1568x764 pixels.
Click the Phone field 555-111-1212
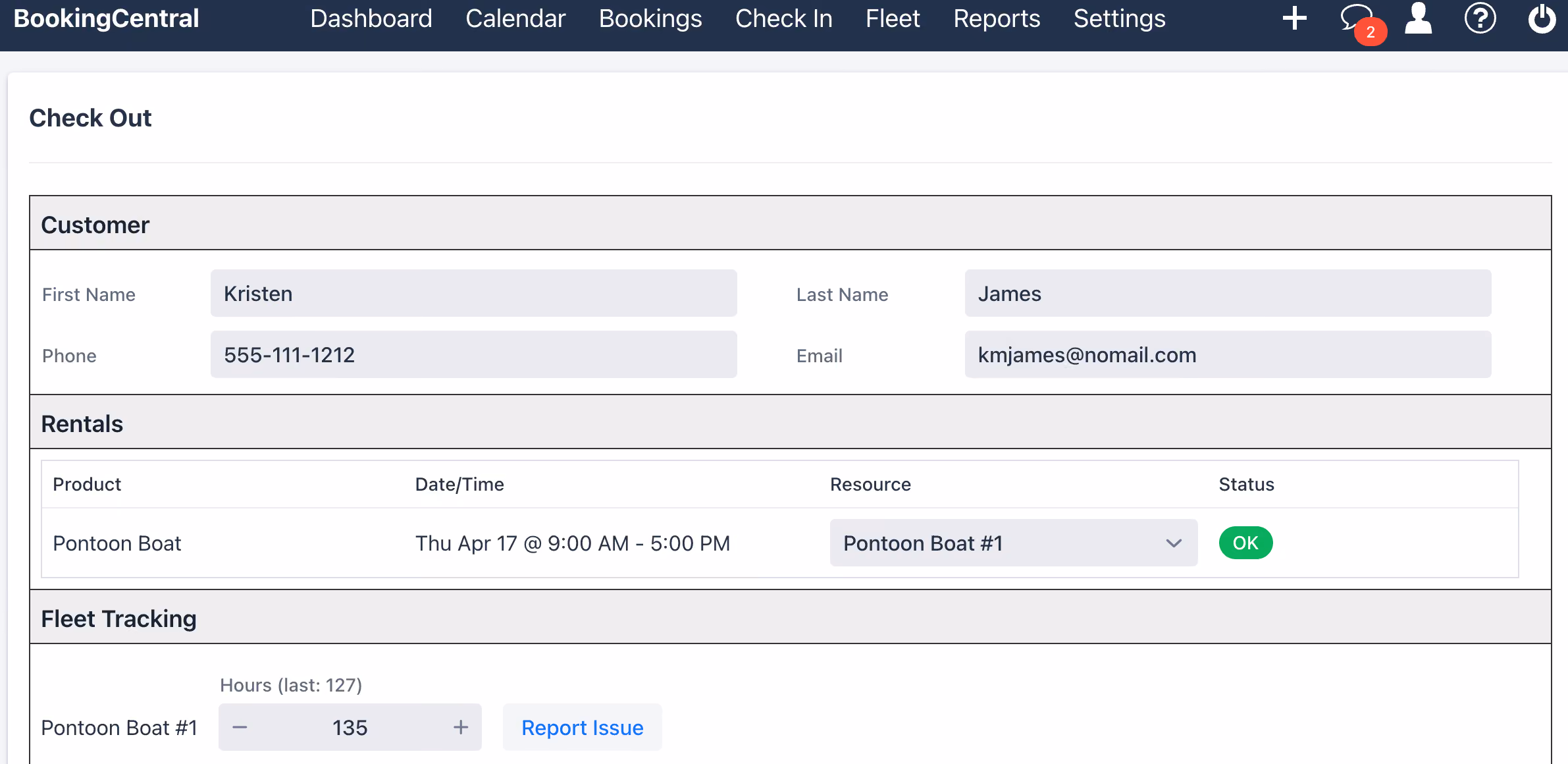(474, 354)
